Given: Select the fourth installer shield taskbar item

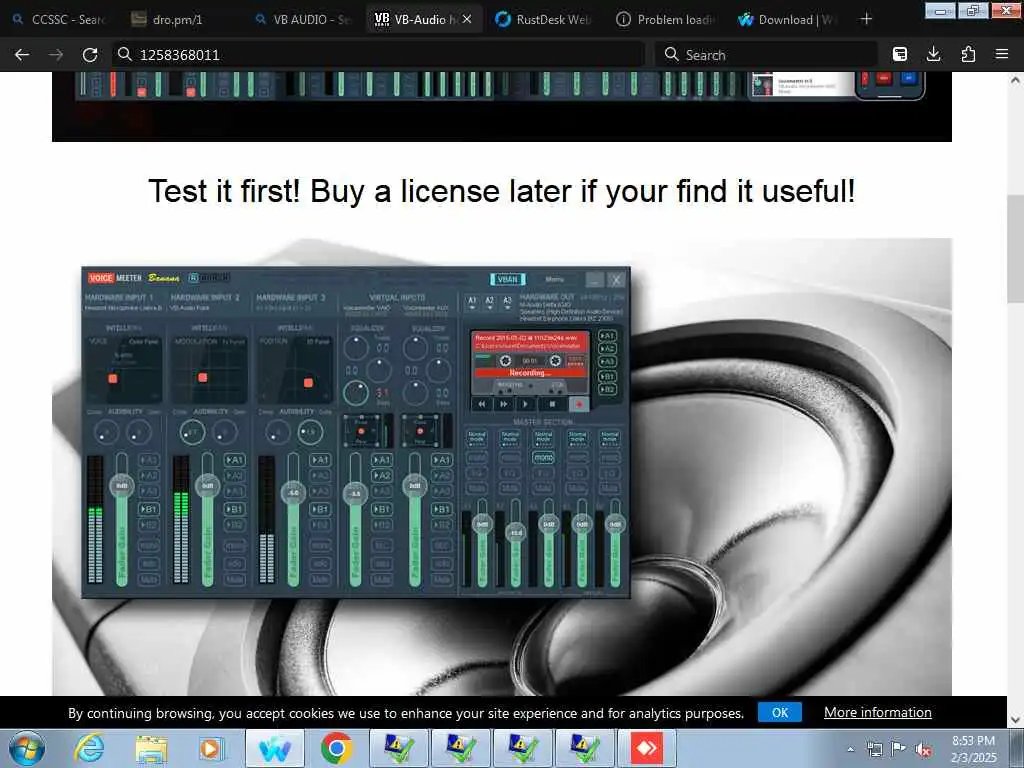Looking at the screenshot, I should [x=585, y=748].
